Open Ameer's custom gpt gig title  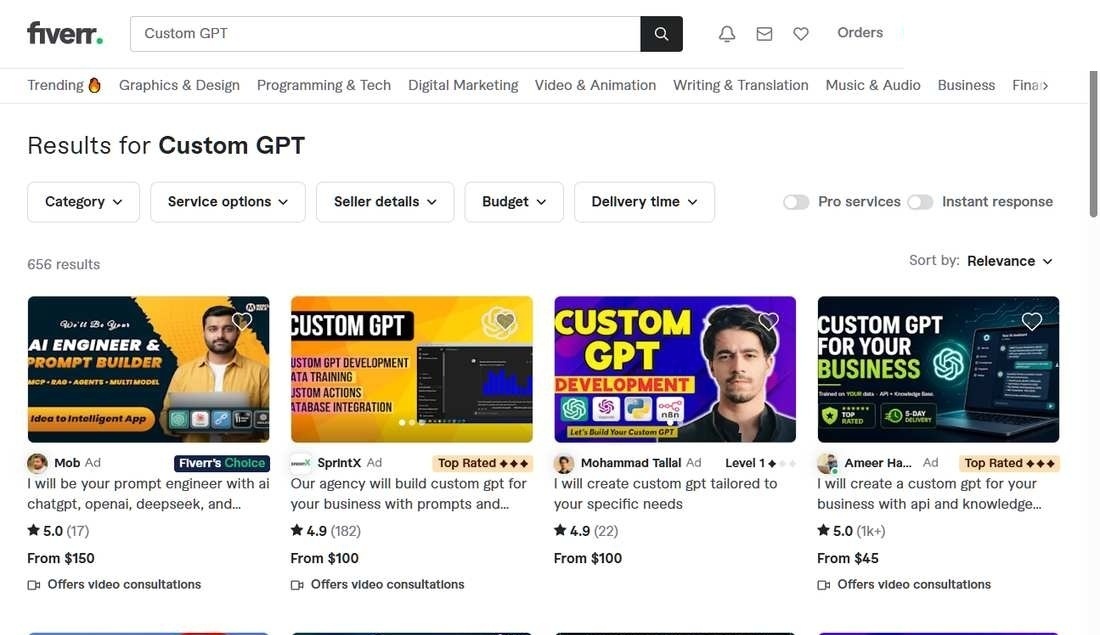pos(929,494)
